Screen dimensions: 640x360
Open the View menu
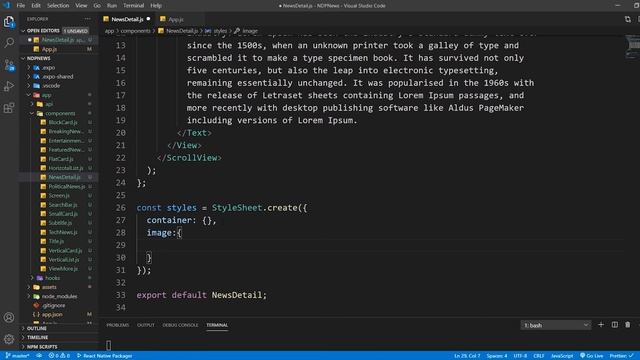81,6
